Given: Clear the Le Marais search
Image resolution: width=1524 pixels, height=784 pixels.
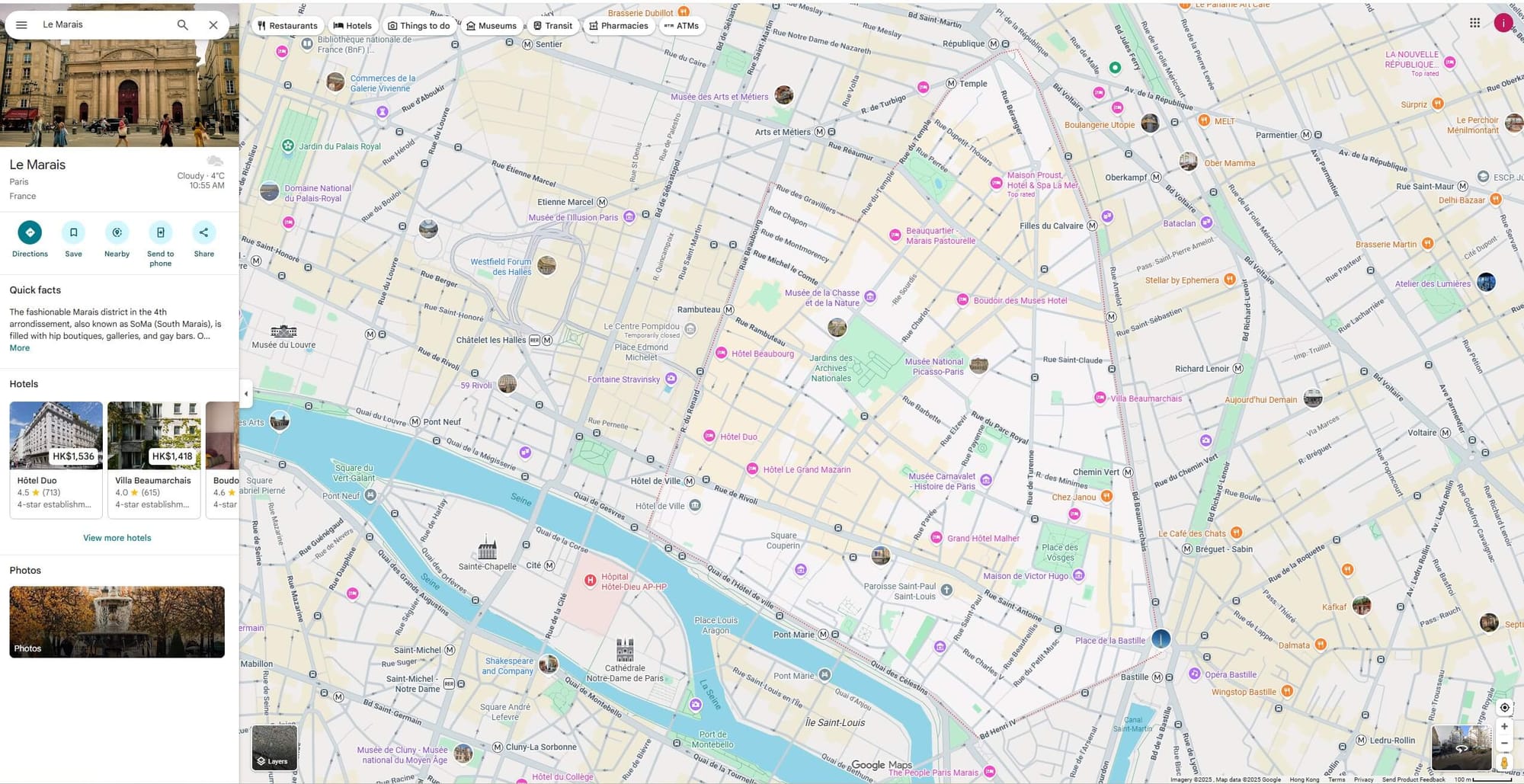Looking at the screenshot, I should click(213, 25).
